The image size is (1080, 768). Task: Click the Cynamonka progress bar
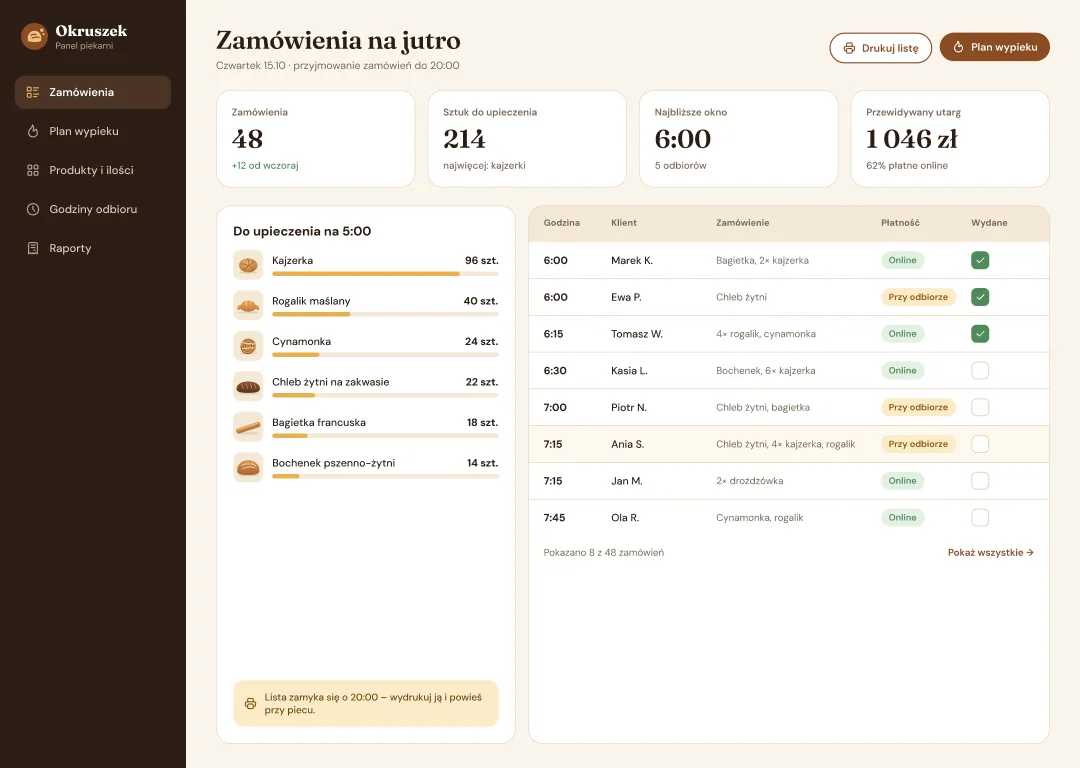pos(385,355)
